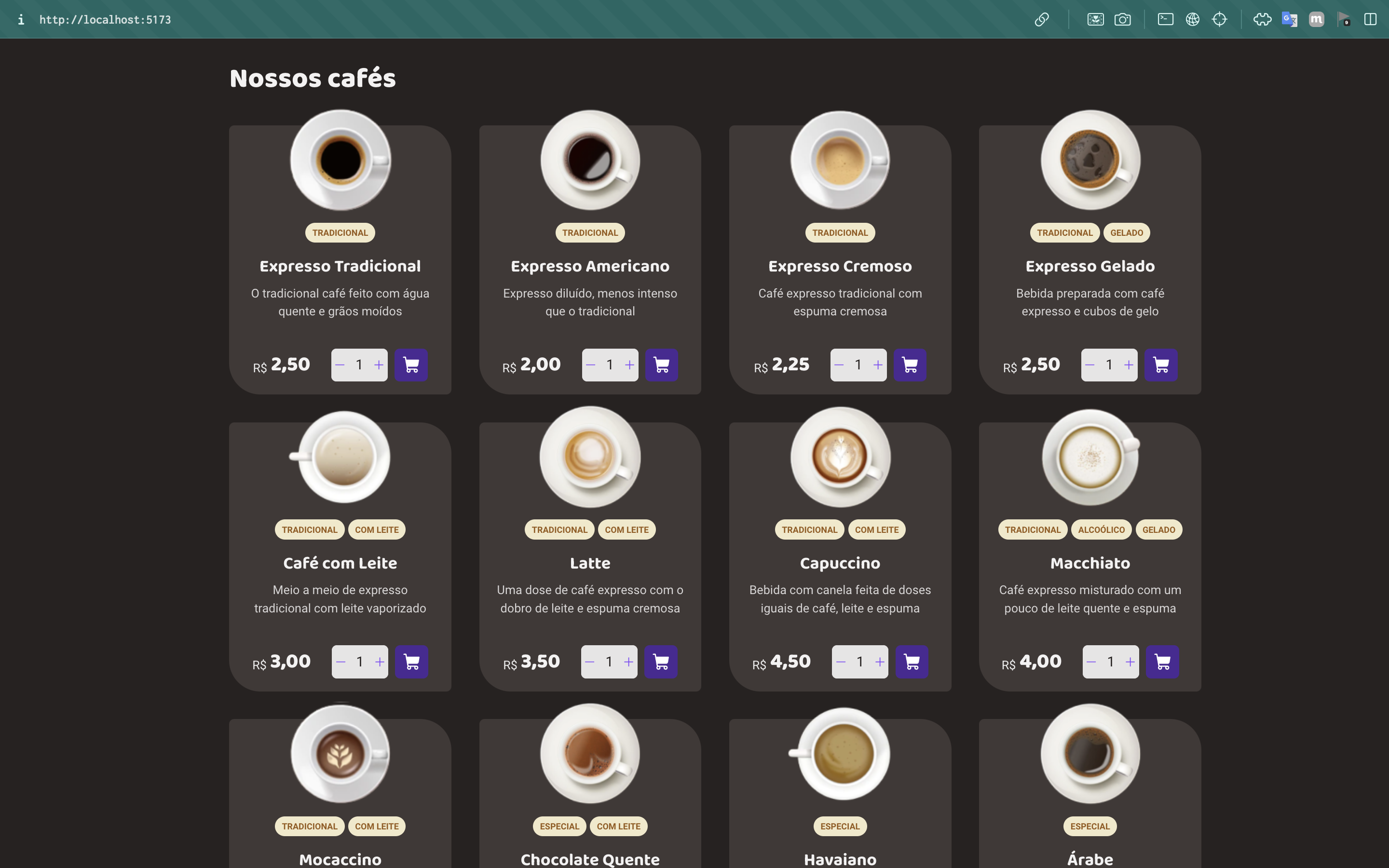
Task: Increase Expresso Americano quantity with plus
Action: tap(630, 365)
